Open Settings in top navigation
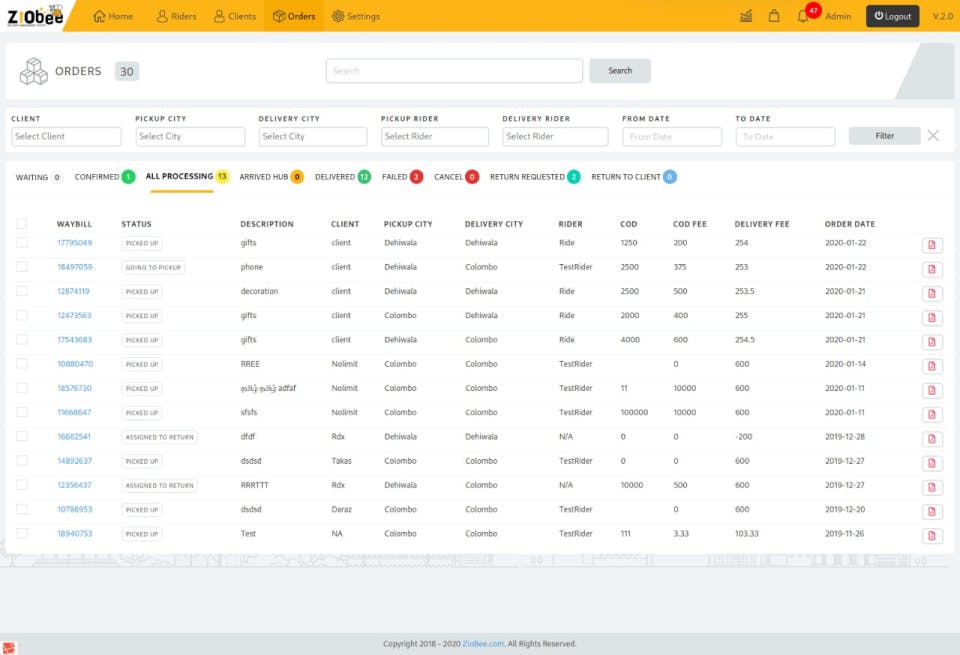Screen dimensions: 960x655 [x=356, y=17]
